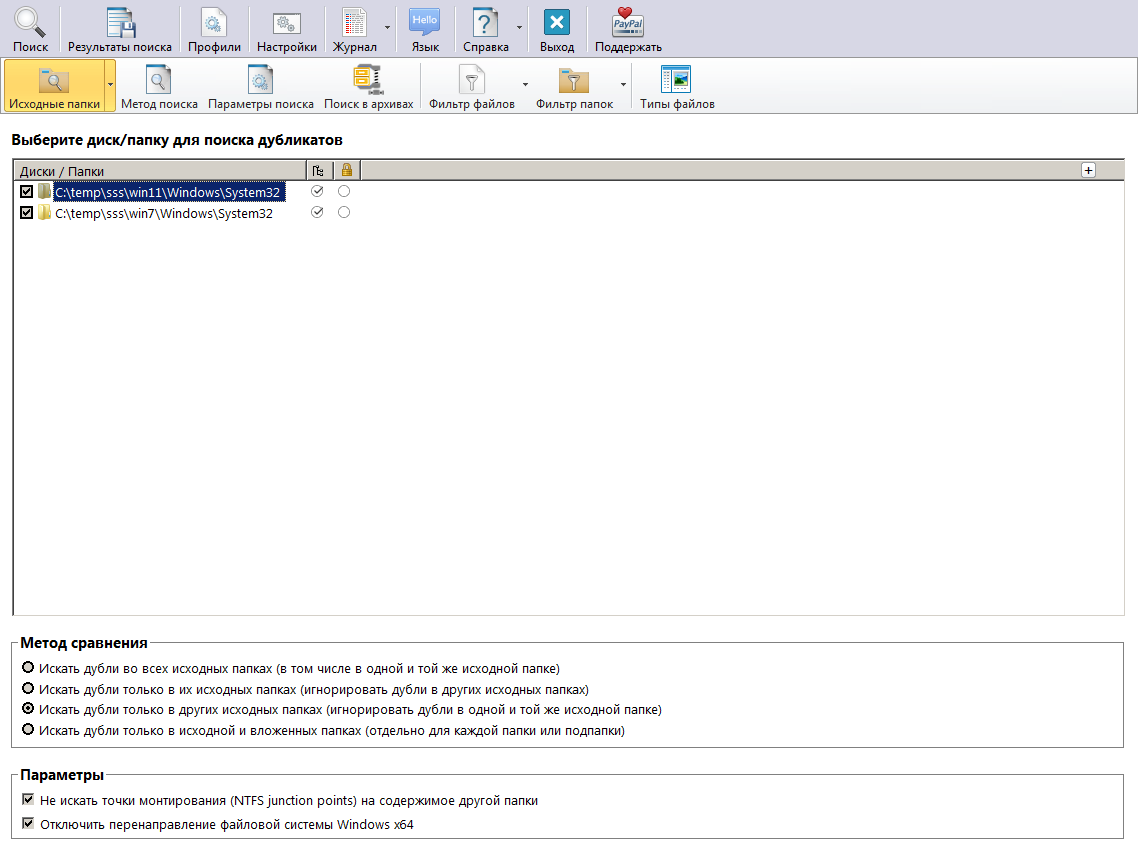Open Фильтр файлов section
The width and height of the screenshot is (1138, 855).
(x=472, y=86)
